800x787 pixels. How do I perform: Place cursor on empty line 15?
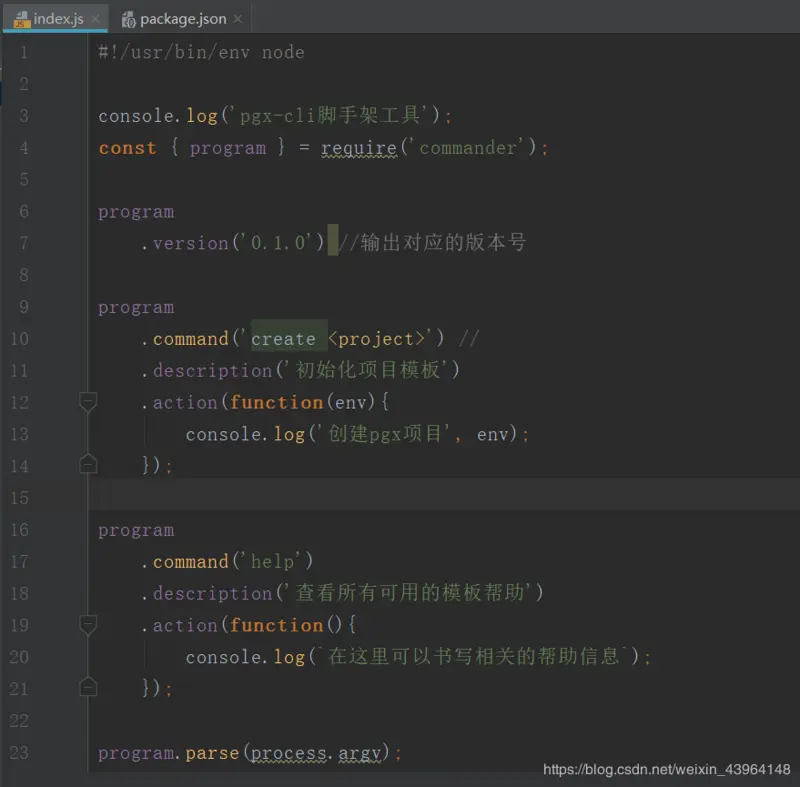point(444,494)
